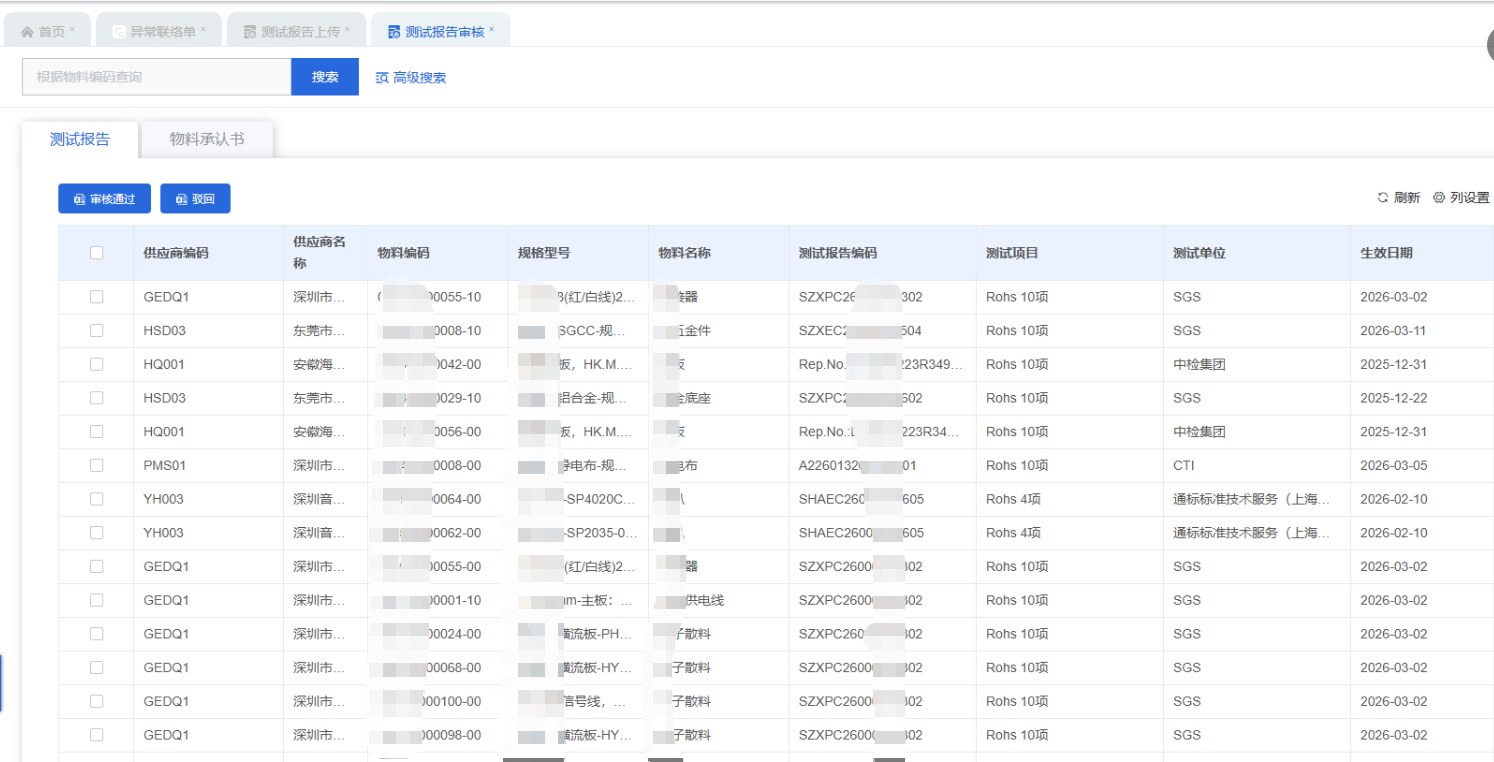Click the 审核通过 approve button
1494x762 pixels.
point(104,199)
